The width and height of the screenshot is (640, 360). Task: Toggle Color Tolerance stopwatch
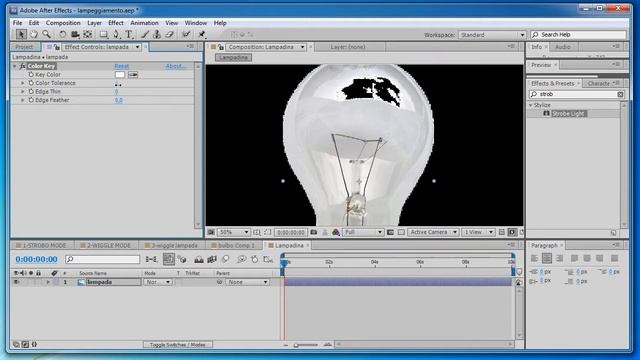click(31, 83)
